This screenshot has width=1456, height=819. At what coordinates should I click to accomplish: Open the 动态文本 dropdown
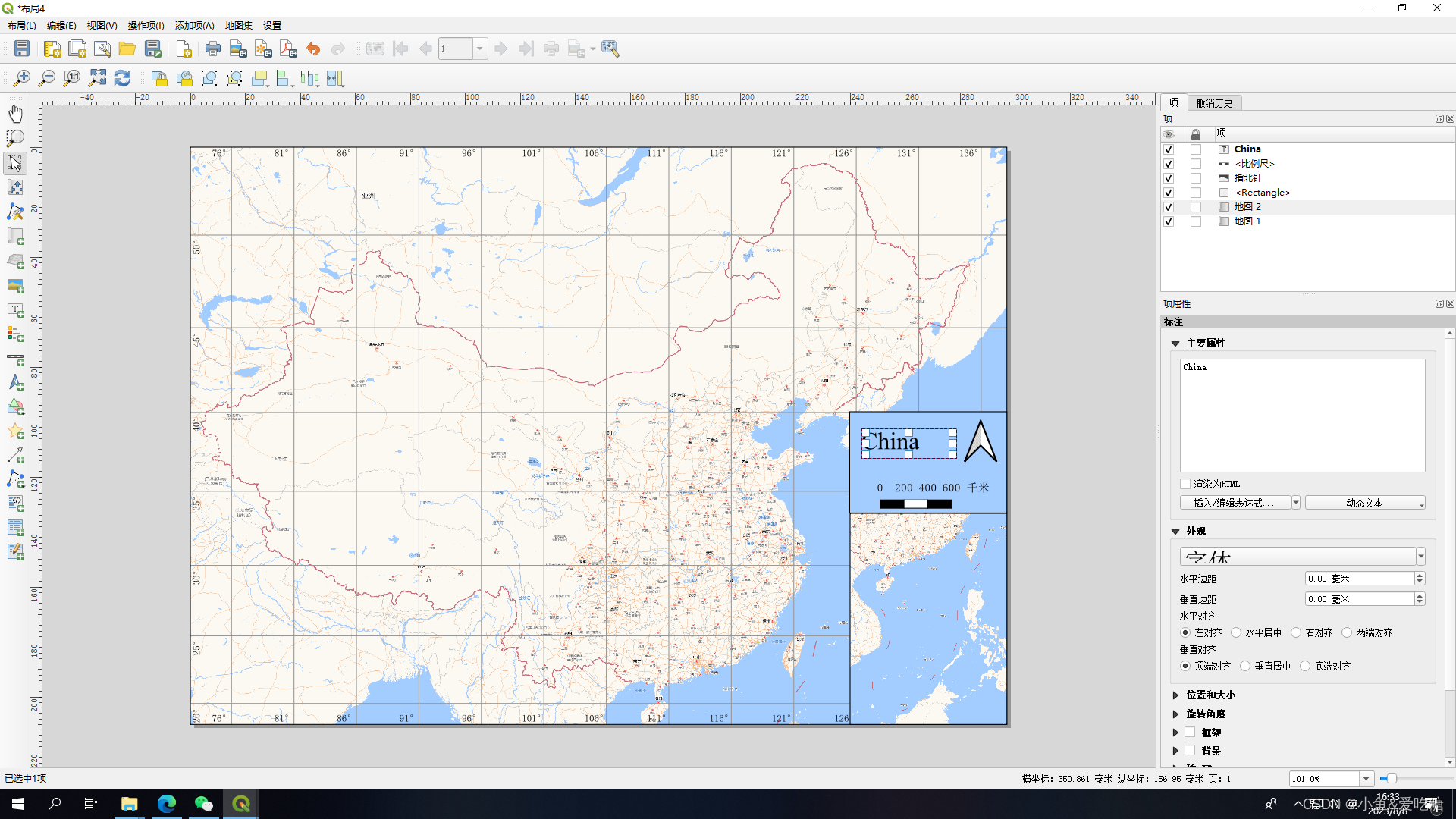point(1365,503)
